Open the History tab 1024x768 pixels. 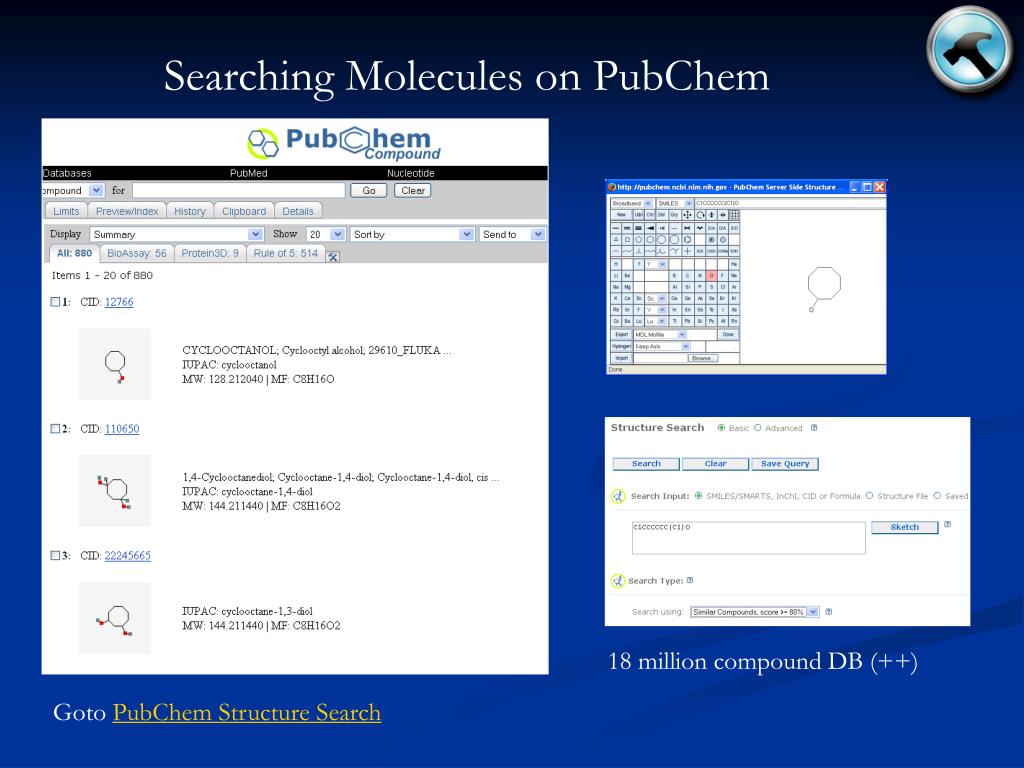pos(189,211)
